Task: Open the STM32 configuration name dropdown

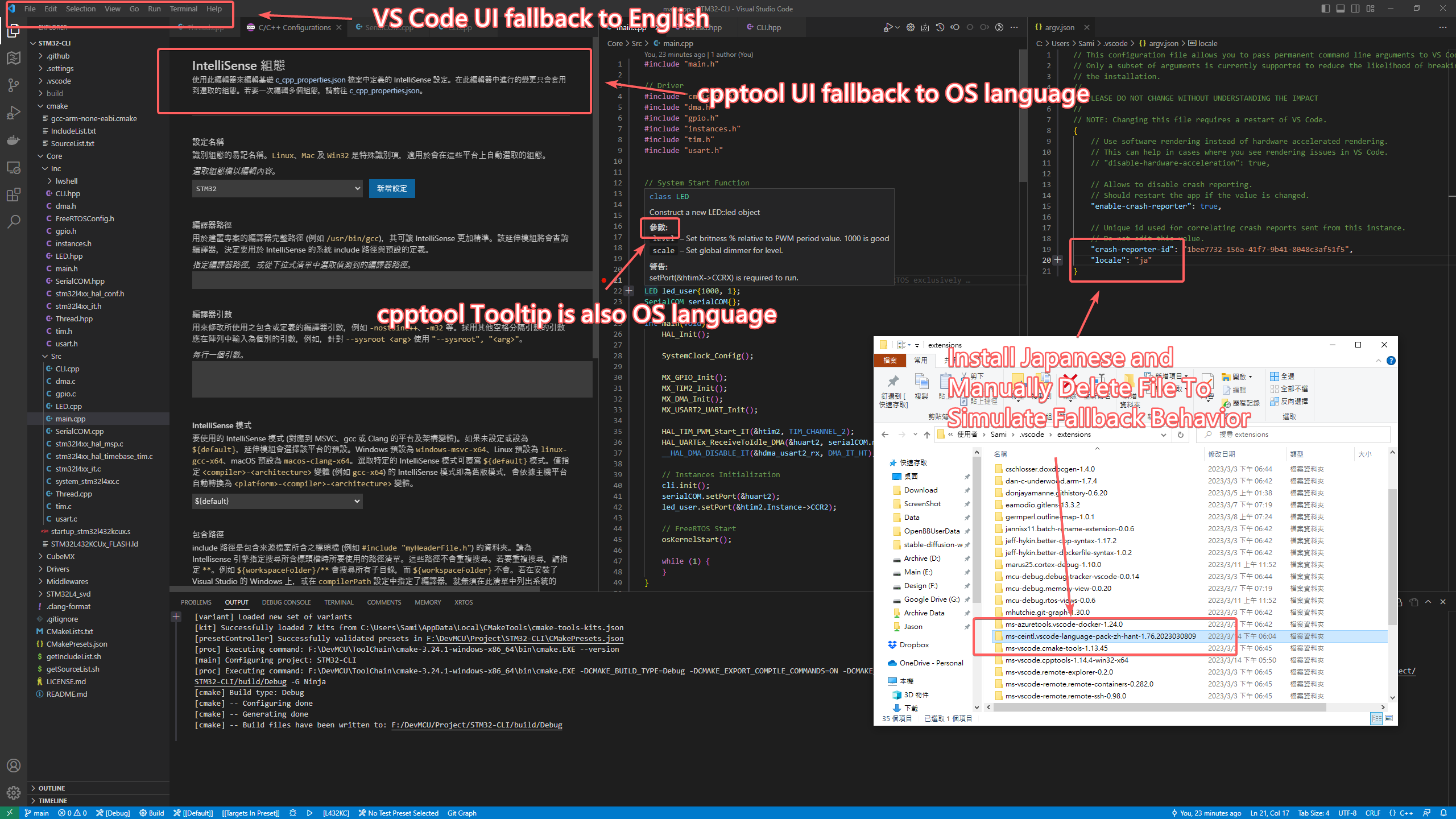Action: pyautogui.click(x=277, y=188)
